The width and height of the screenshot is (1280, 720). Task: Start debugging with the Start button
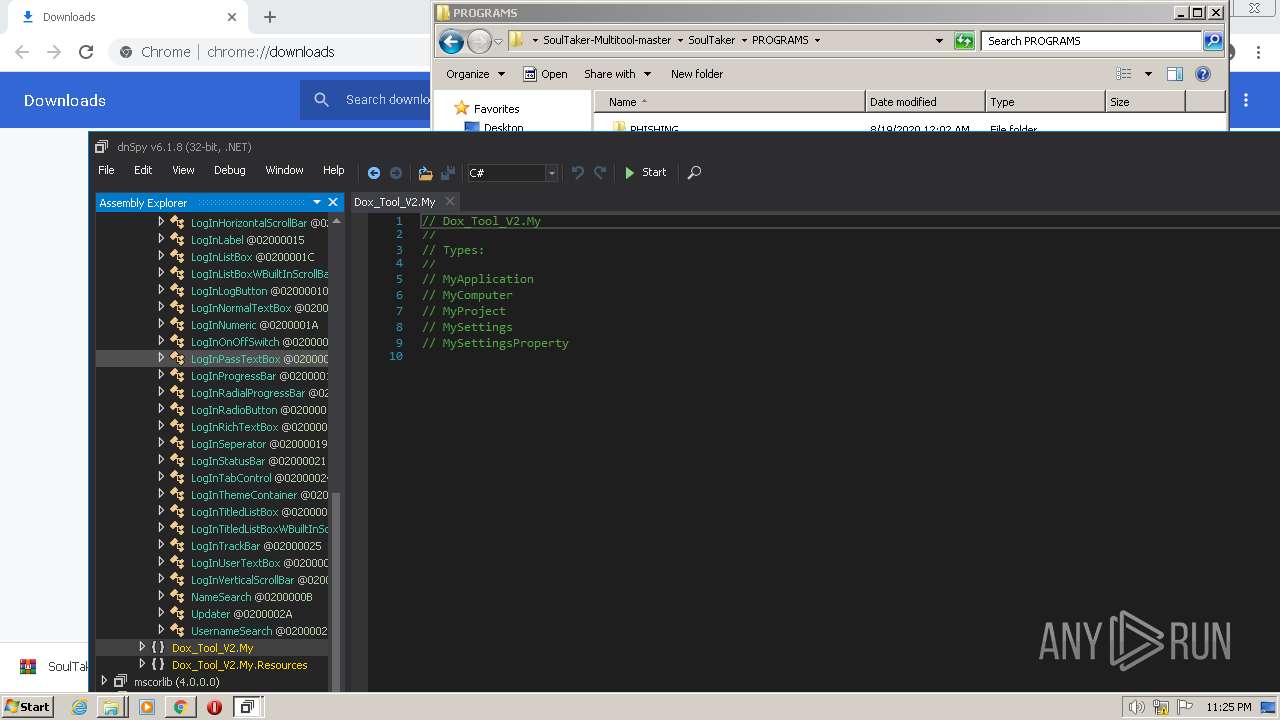tap(645, 172)
